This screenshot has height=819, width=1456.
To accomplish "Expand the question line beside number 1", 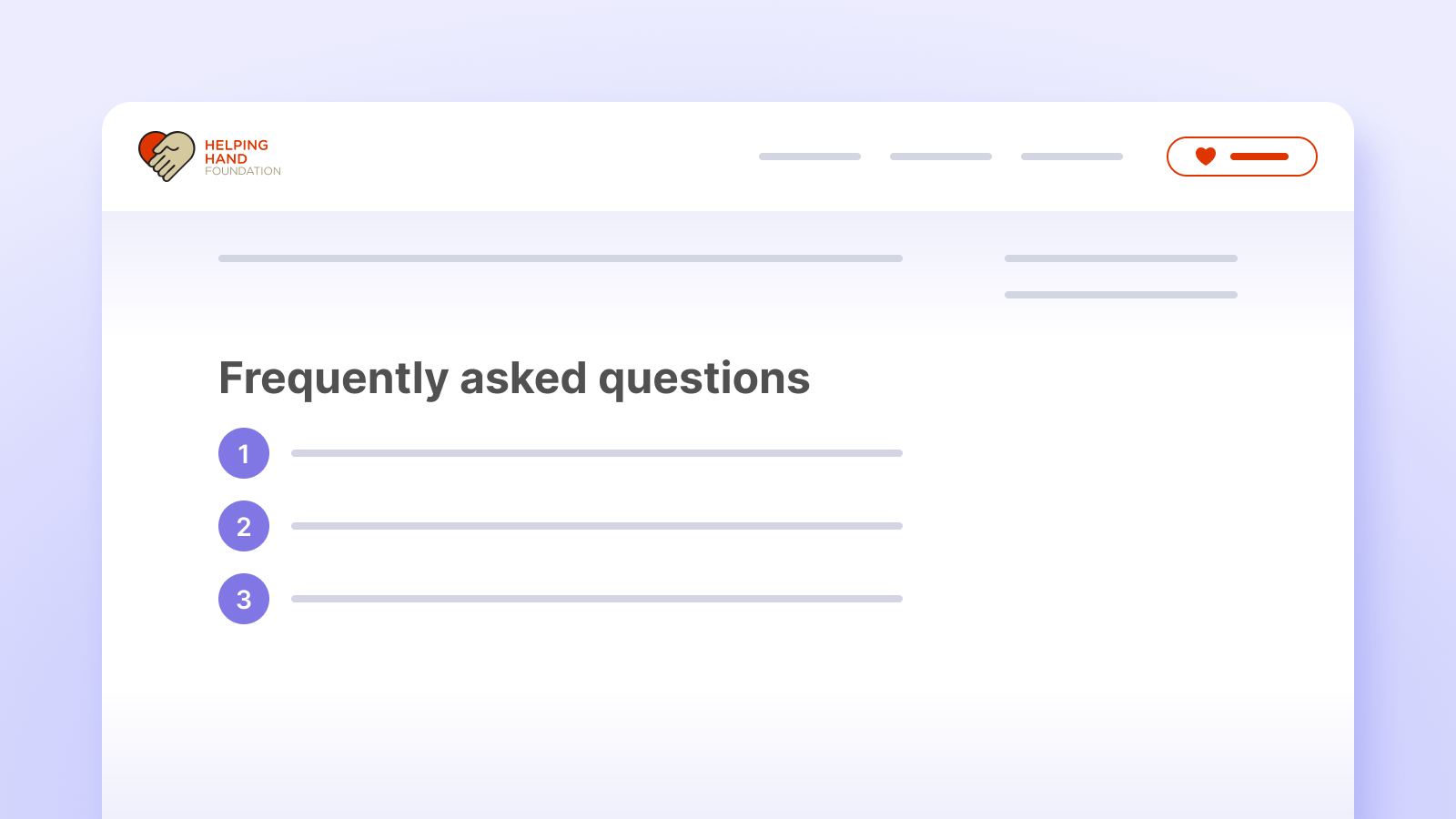I will click(x=597, y=453).
